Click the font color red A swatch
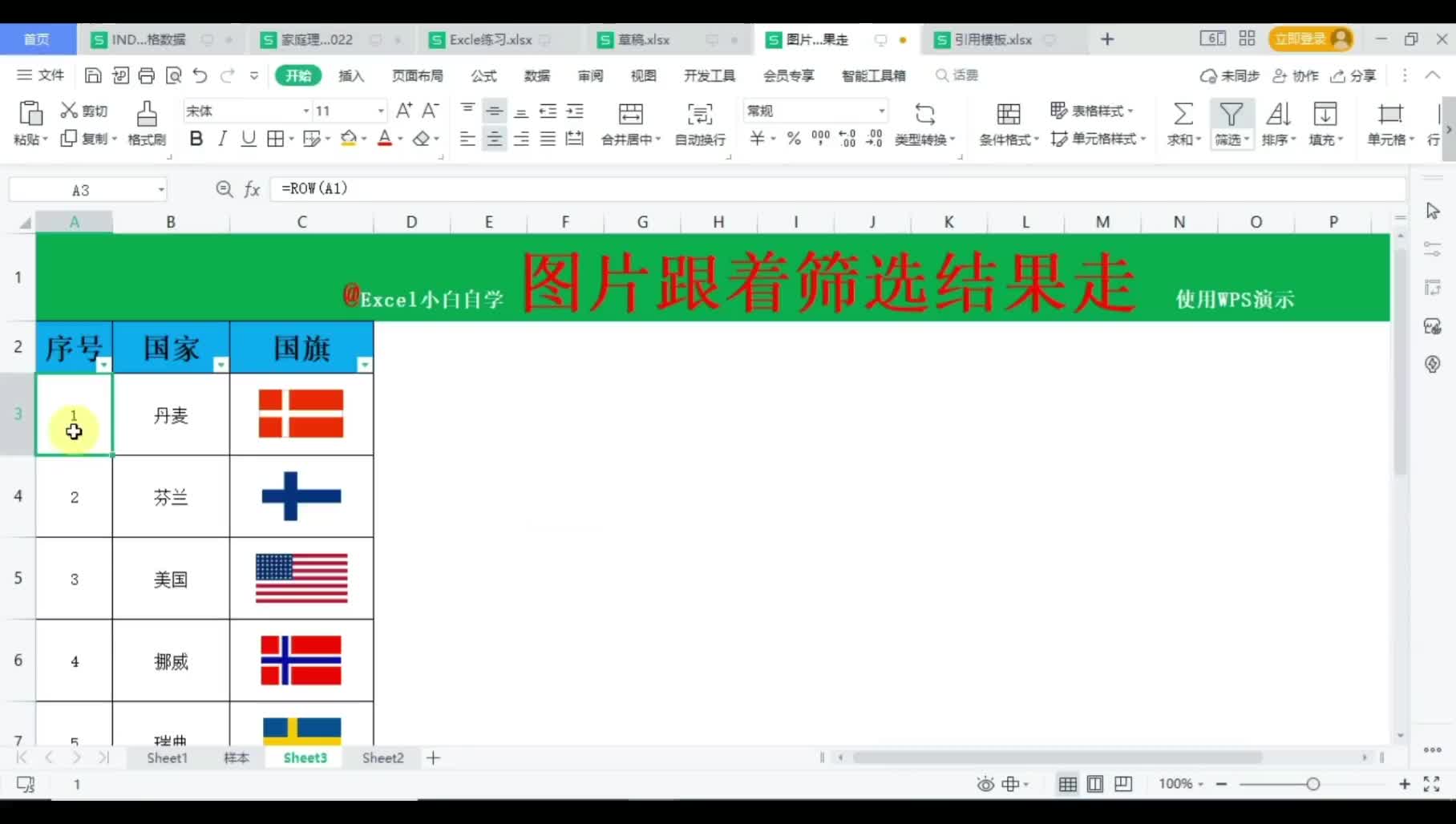The height and width of the screenshot is (824, 1456). 385,139
